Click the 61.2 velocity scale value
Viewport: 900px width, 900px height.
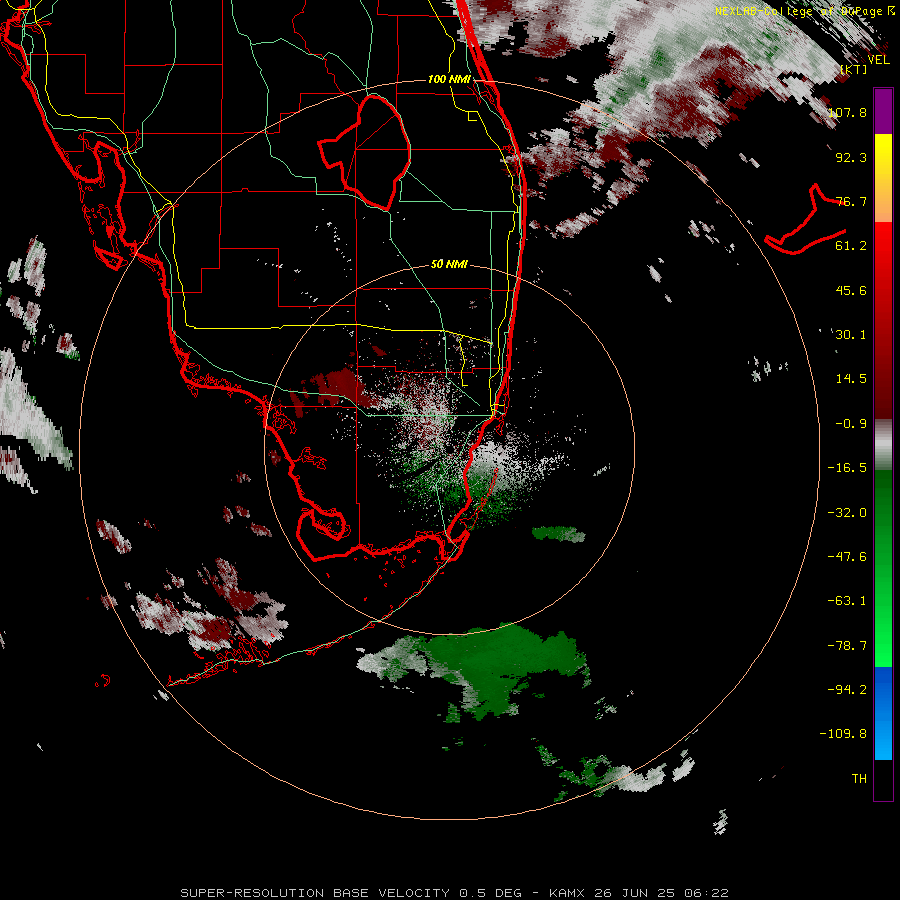pos(851,246)
